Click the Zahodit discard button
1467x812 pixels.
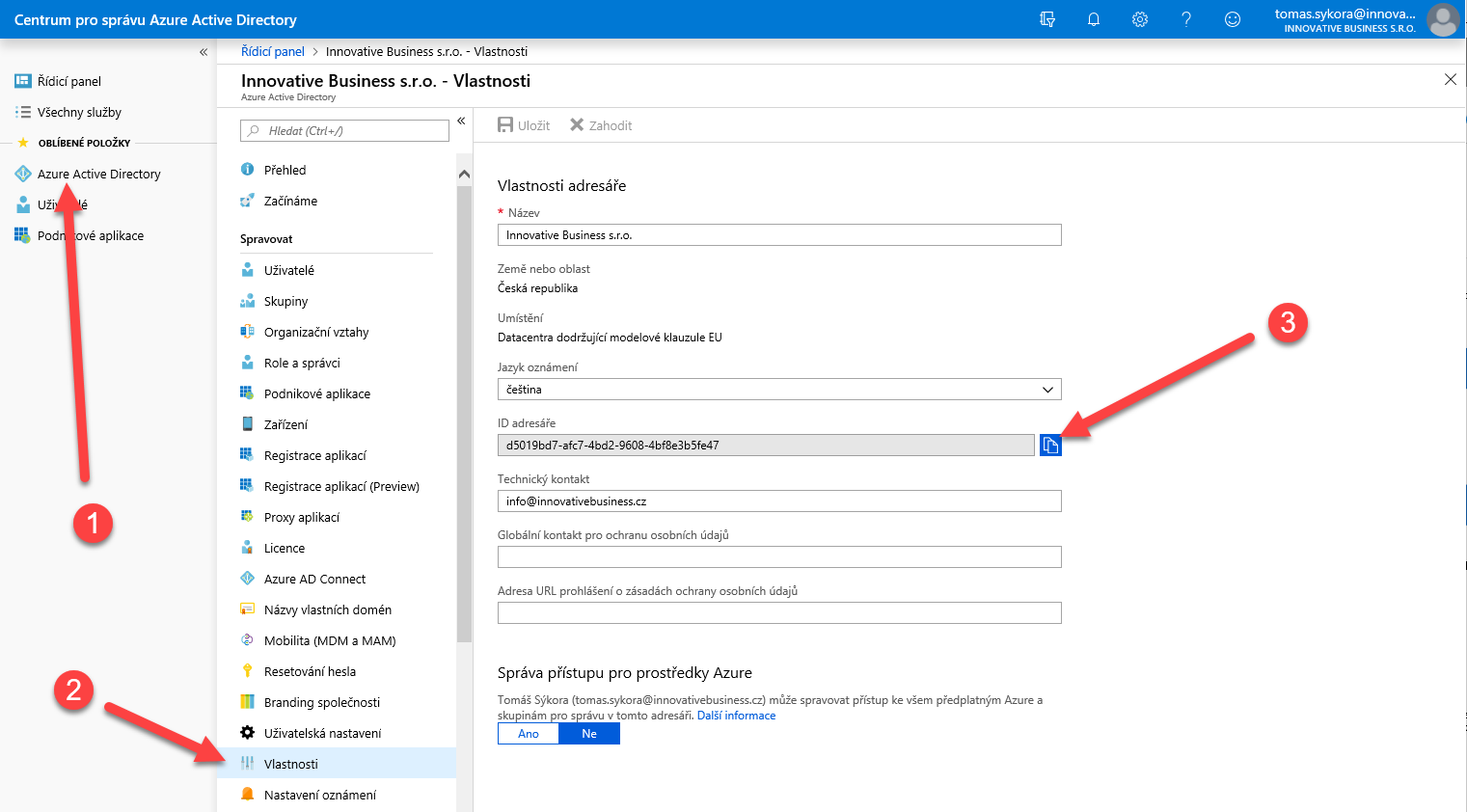(601, 125)
